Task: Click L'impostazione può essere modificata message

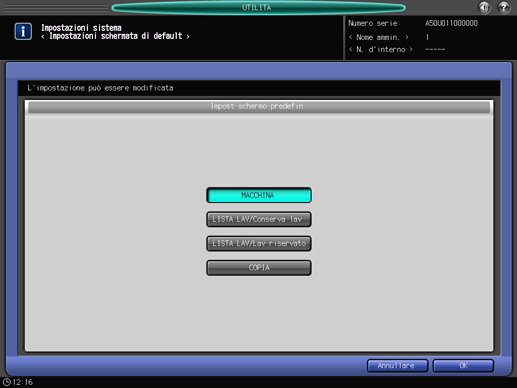Action: [100, 88]
